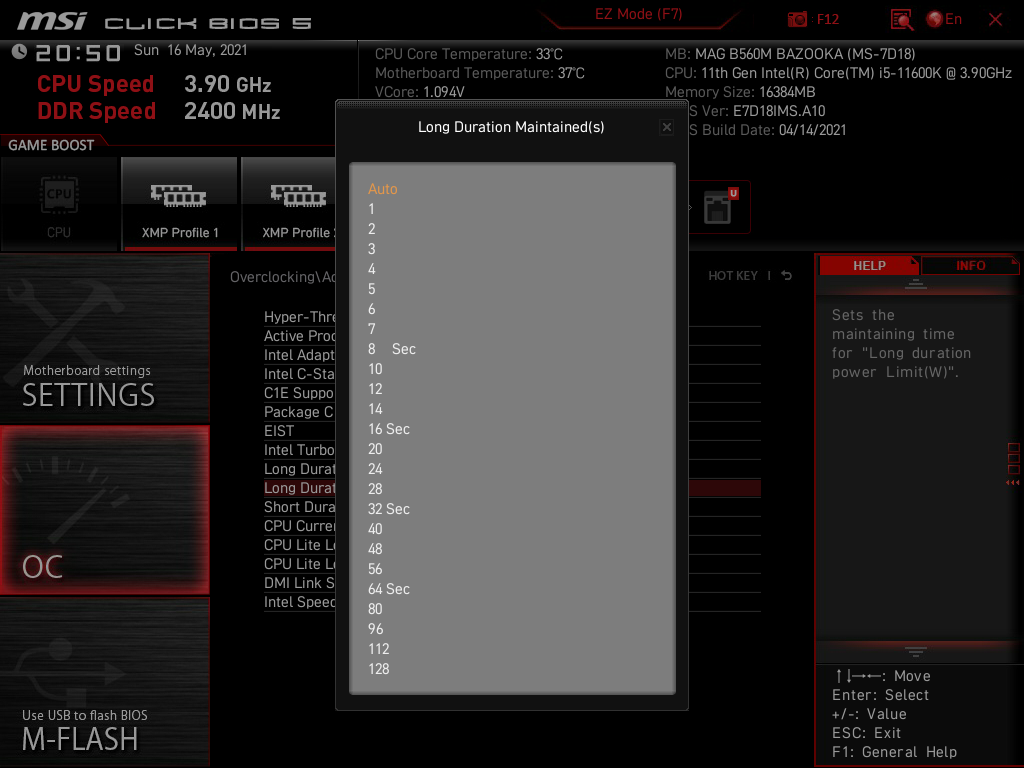Choose the 4 option in list

click(x=371, y=269)
